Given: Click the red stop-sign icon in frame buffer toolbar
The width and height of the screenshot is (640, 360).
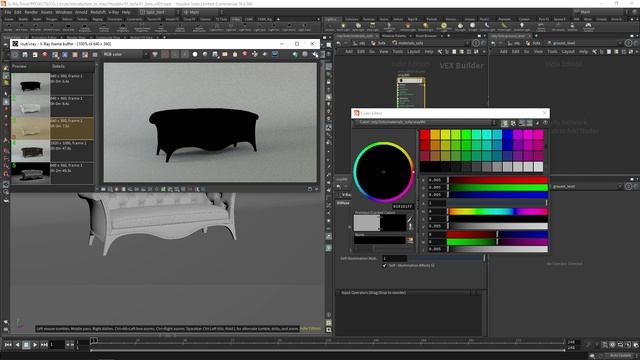Looking at the screenshot, I should click(x=44, y=54).
